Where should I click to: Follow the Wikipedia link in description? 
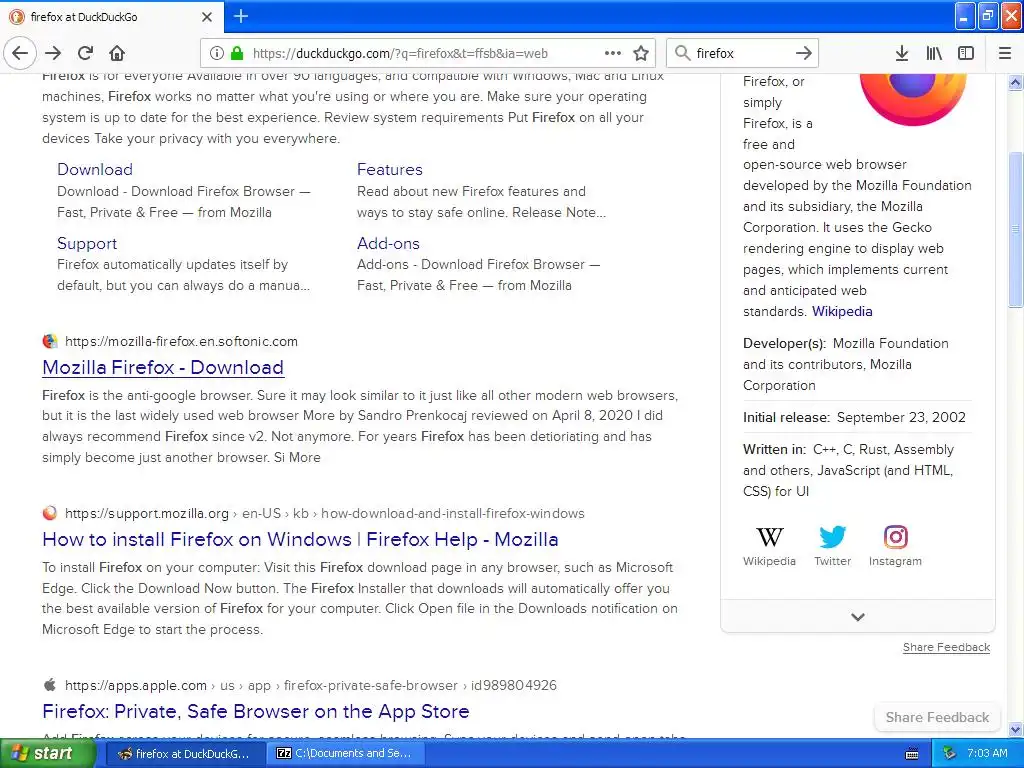coord(842,312)
